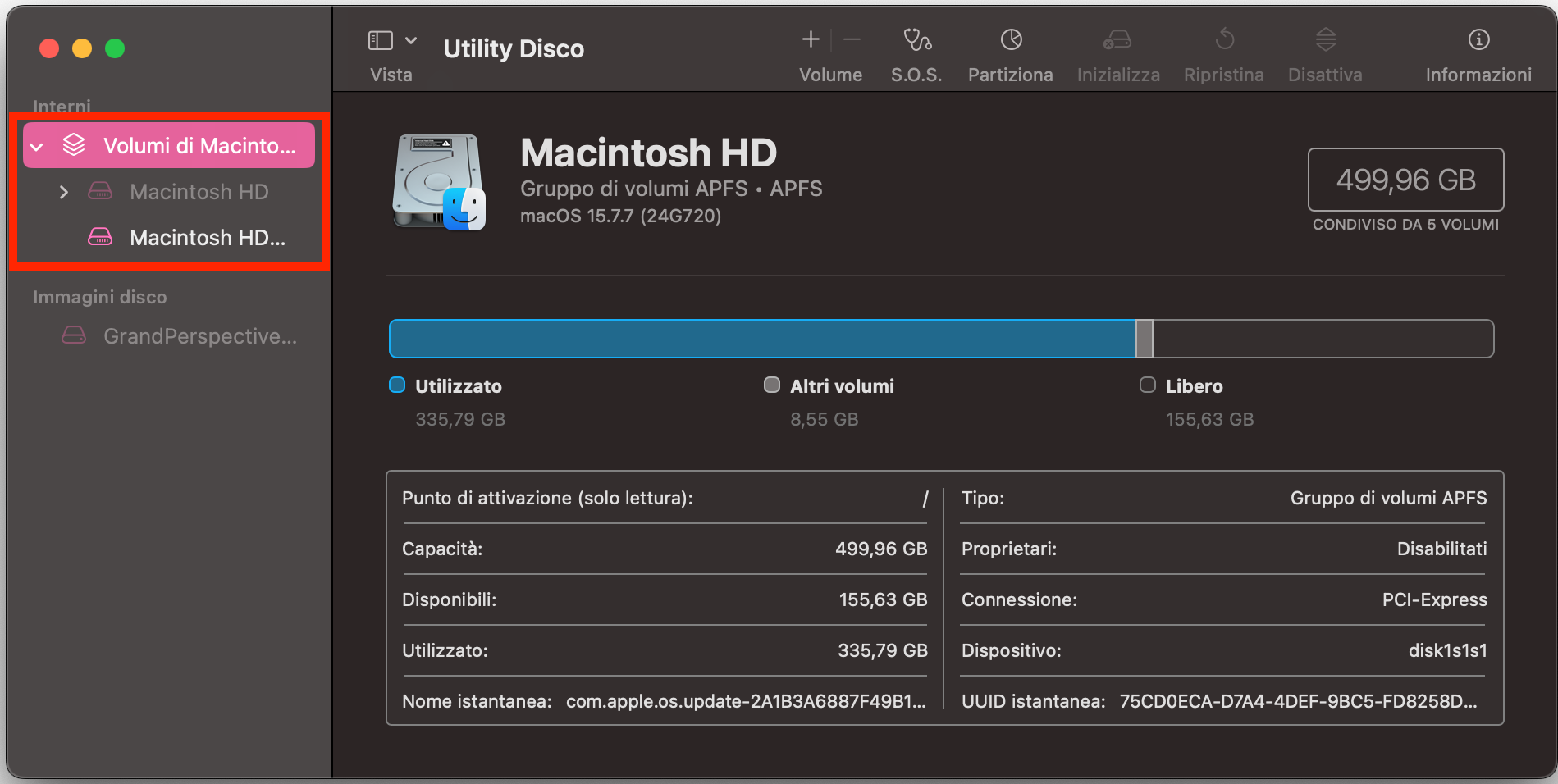
Task: Run S.O.S. first aid stethoscope icon
Action: pyautogui.click(x=917, y=39)
